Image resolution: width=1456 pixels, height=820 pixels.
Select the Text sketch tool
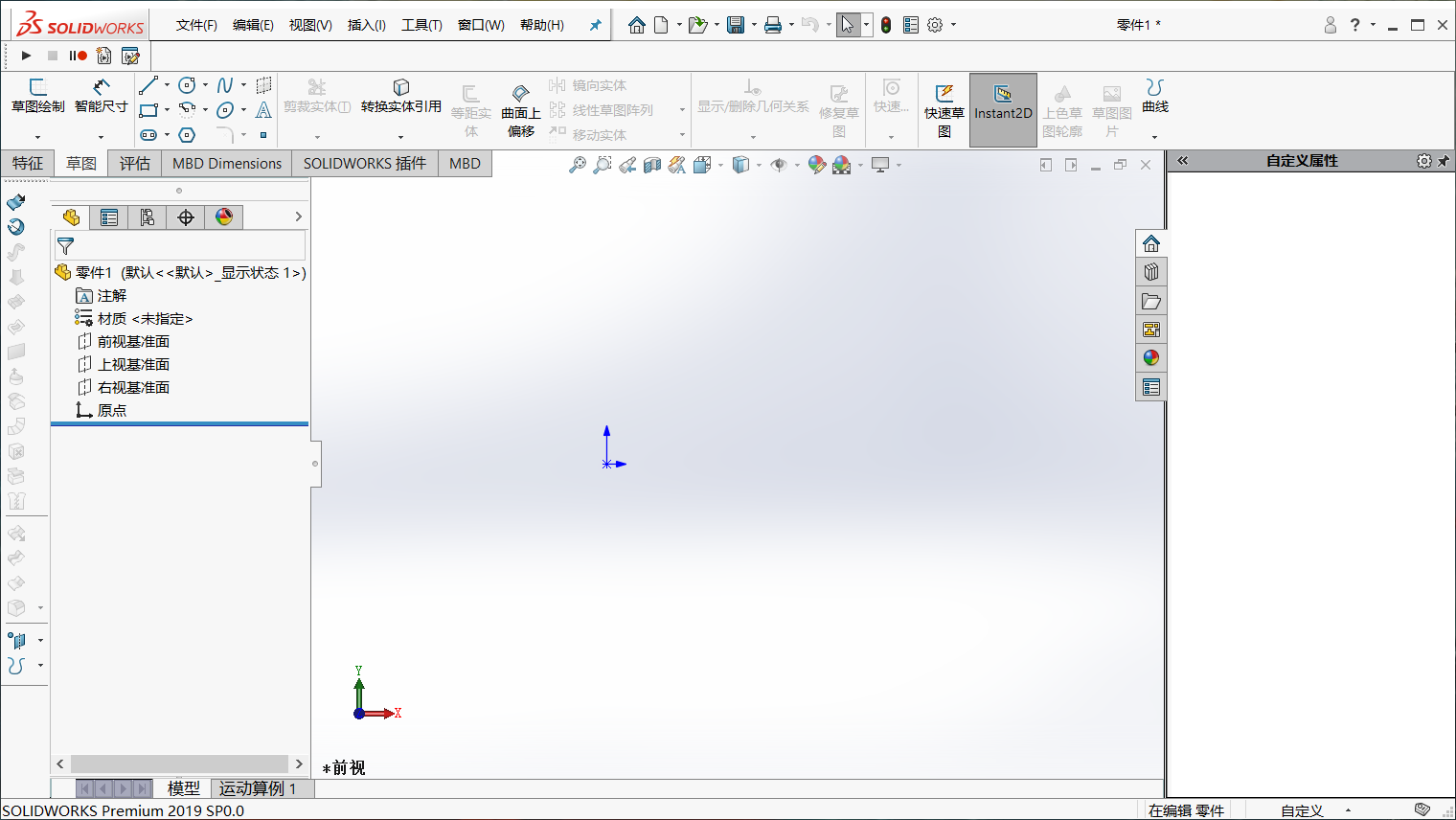(263, 110)
